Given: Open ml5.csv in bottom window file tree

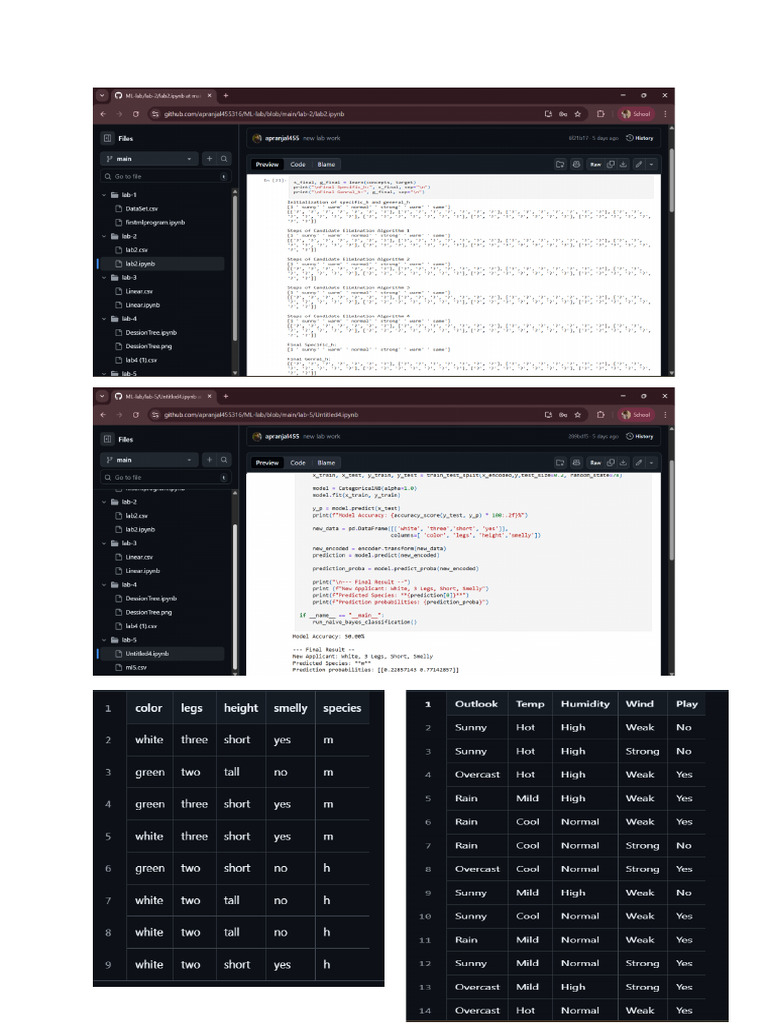Looking at the screenshot, I should click(x=136, y=667).
